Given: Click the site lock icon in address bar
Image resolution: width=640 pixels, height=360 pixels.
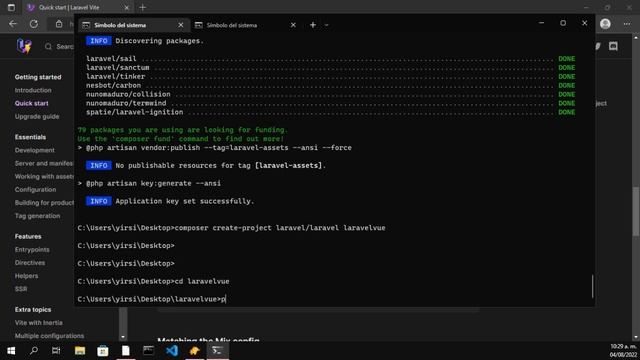Looking at the screenshot, I should tap(59, 24).
